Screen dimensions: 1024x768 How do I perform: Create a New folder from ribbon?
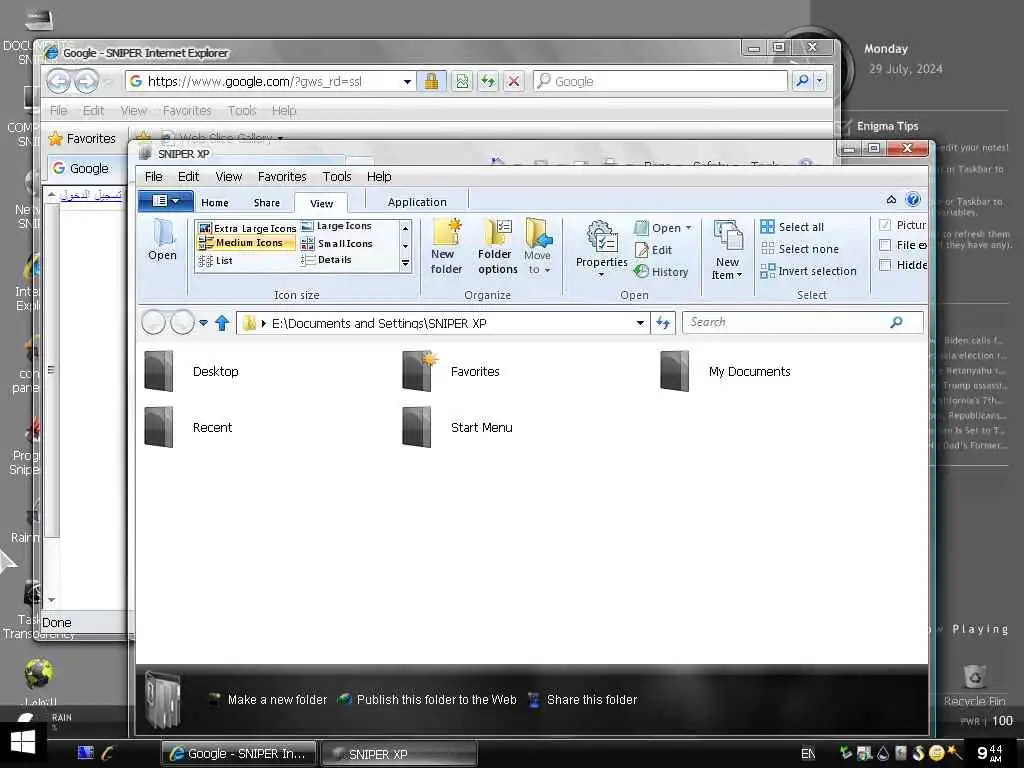447,247
